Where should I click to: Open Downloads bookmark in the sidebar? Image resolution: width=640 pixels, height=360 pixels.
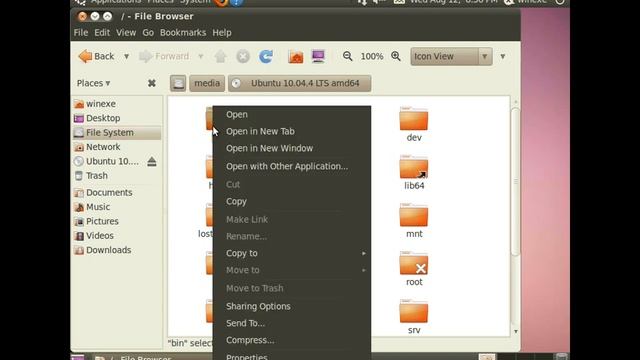pyautogui.click(x=117, y=250)
